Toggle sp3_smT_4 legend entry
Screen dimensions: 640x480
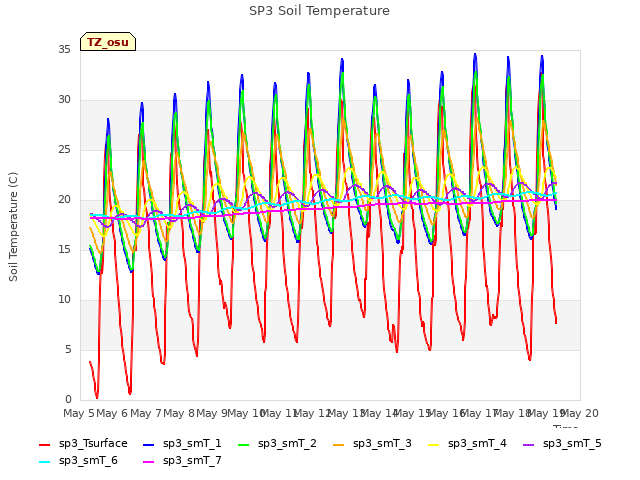coord(467,443)
